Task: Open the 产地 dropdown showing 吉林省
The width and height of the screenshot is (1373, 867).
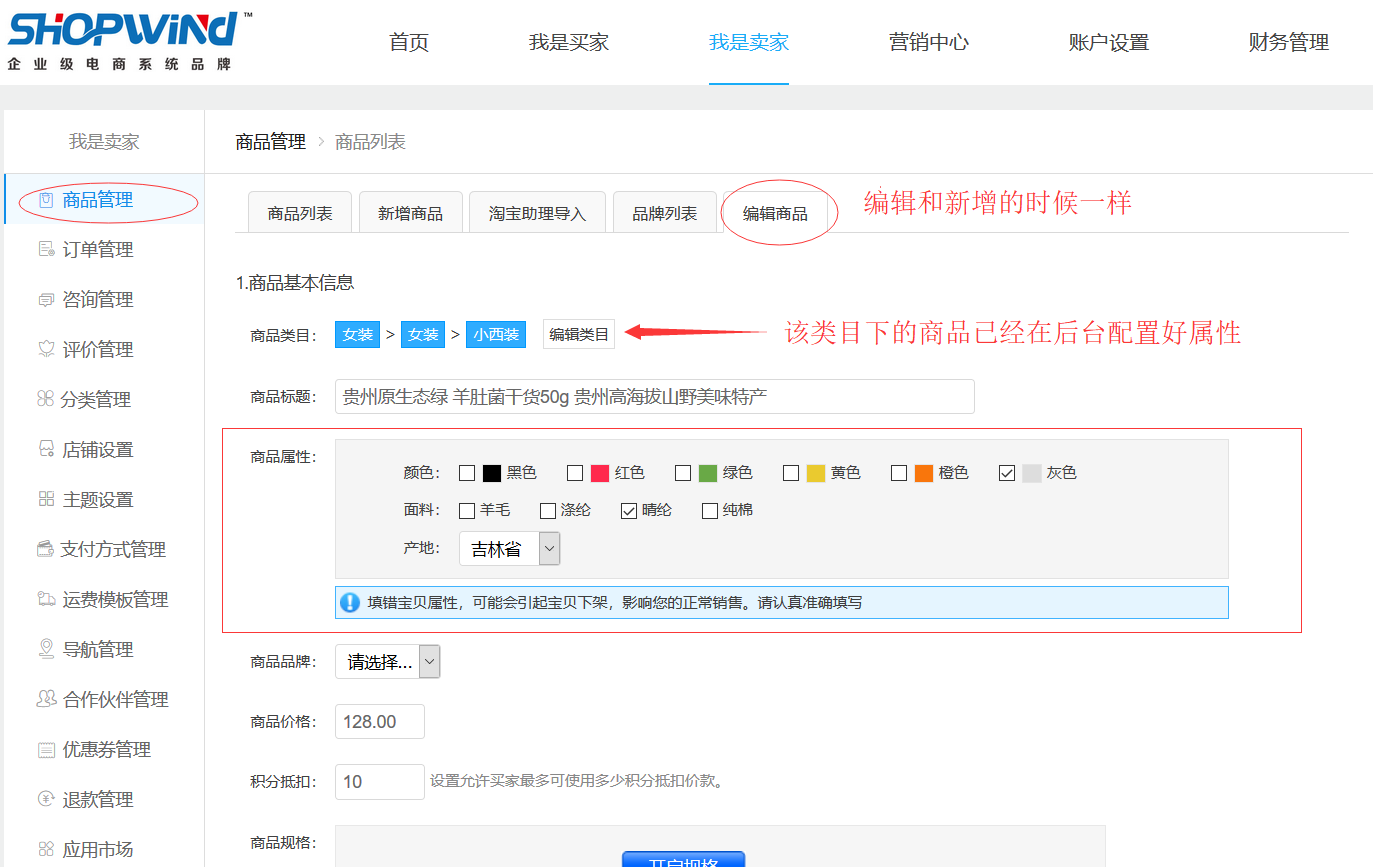Action: coord(510,549)
